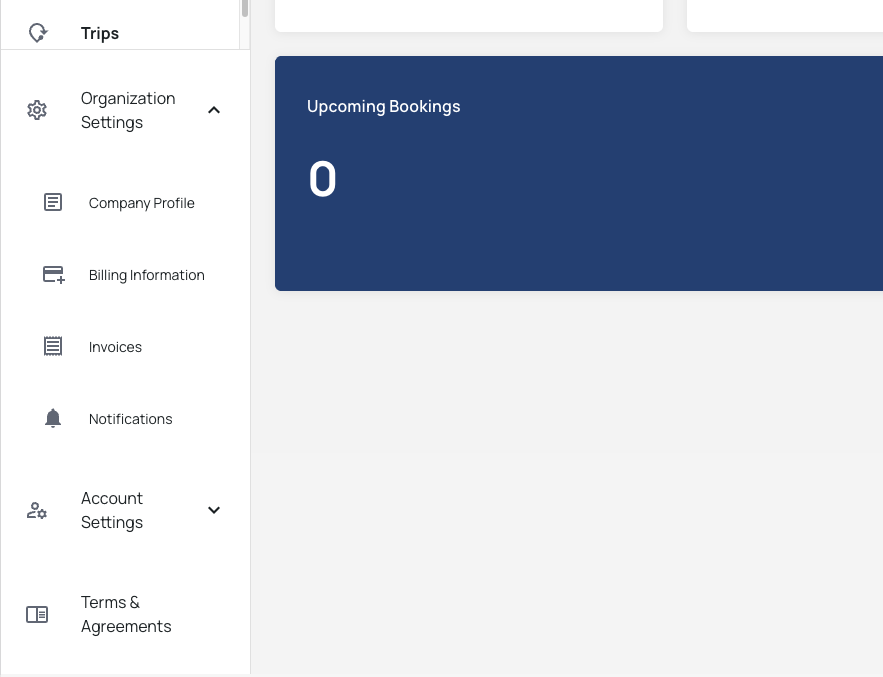The image size is (883, 677).
Task: Select Invoices in the sidebar
Action: pyautogui.click(x=115, y=347)
